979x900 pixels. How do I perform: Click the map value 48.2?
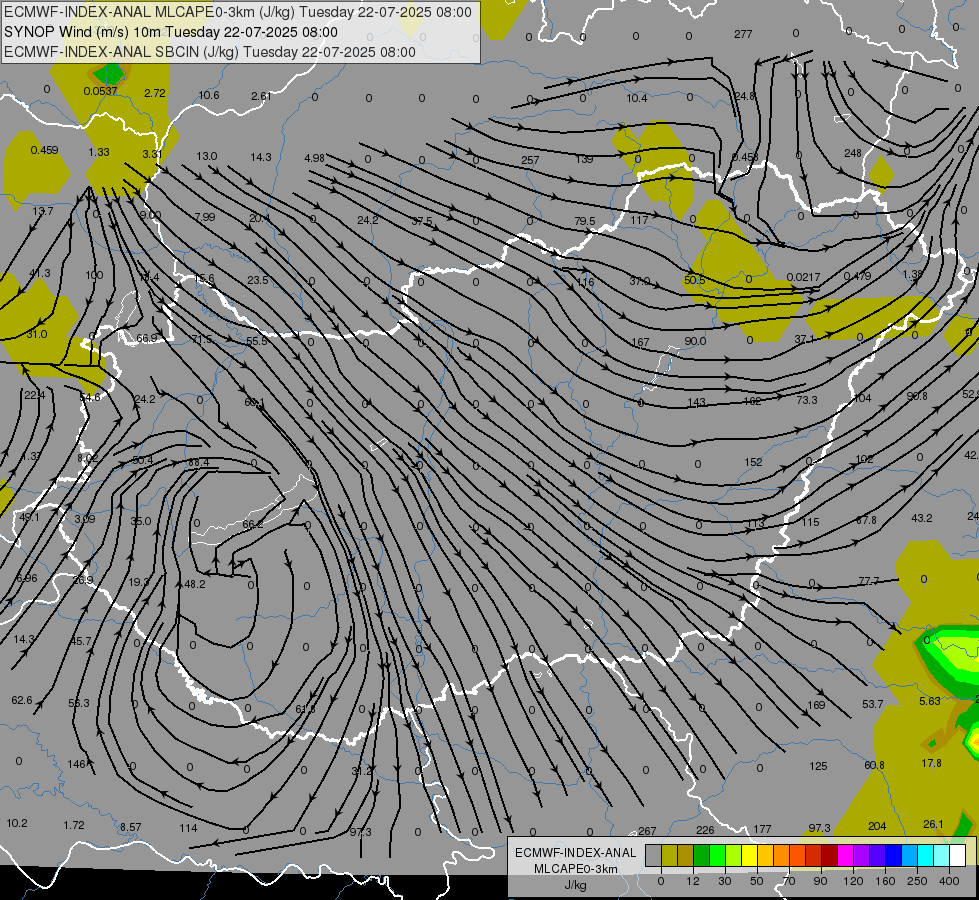coord(195,584)
